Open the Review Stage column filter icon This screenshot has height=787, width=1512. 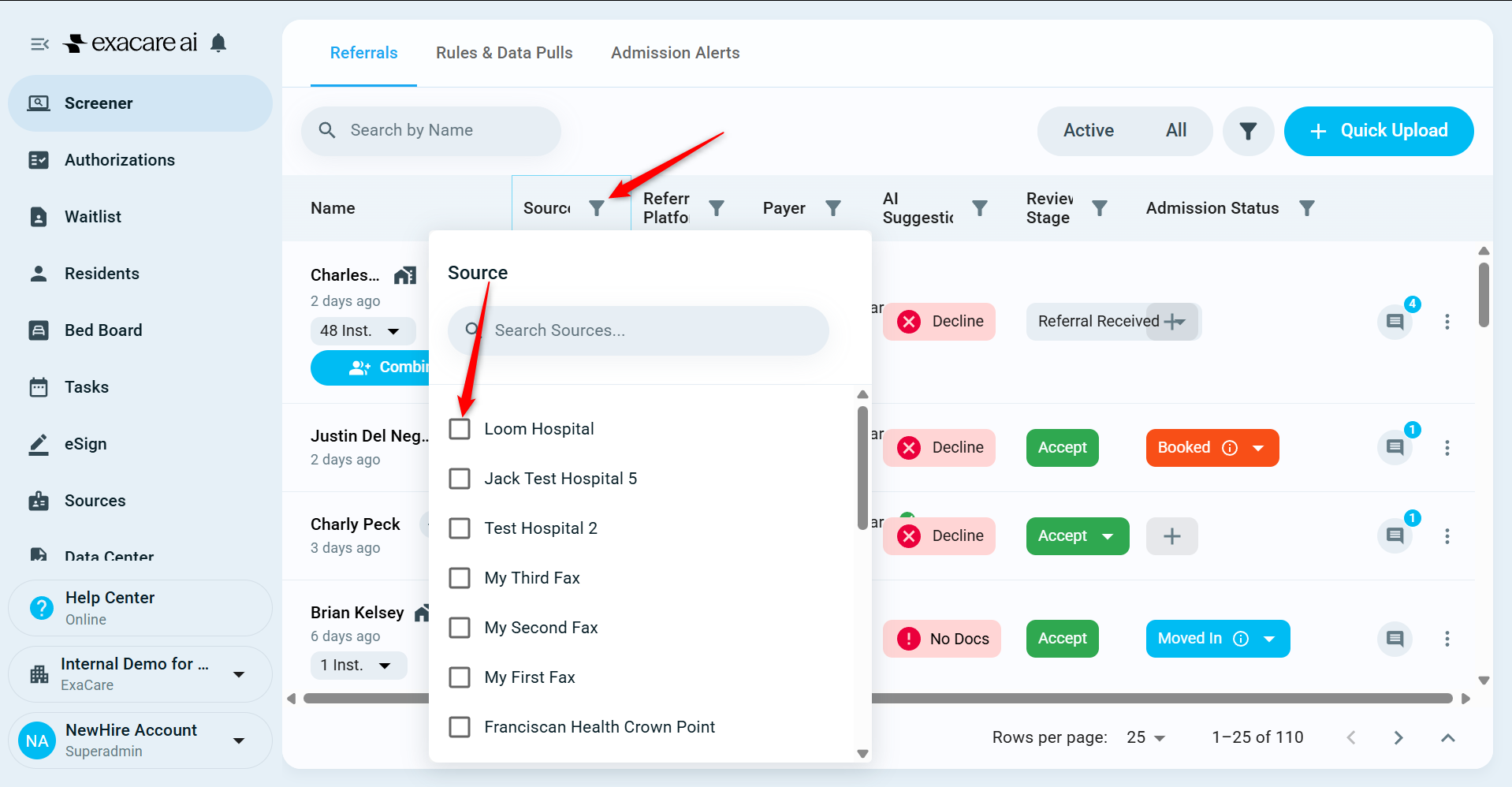click(1100, 208)
